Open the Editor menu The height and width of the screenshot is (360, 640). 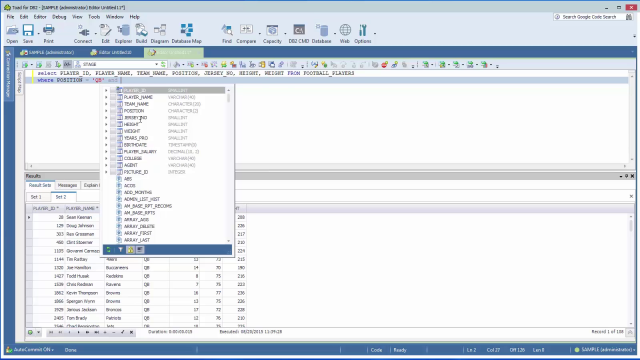[x=40, y=17]
